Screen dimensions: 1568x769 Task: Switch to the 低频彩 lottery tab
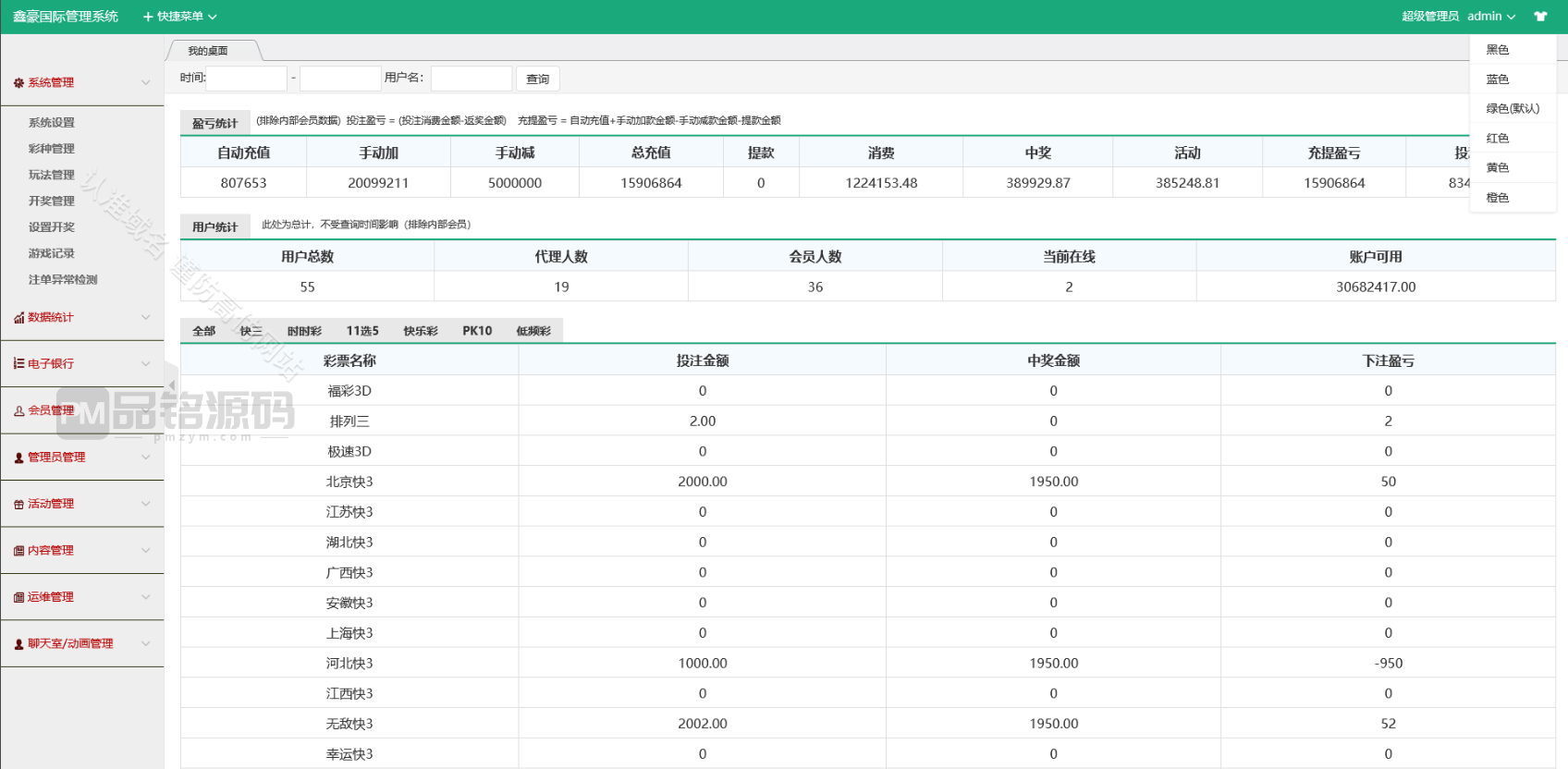pos(533,331)
